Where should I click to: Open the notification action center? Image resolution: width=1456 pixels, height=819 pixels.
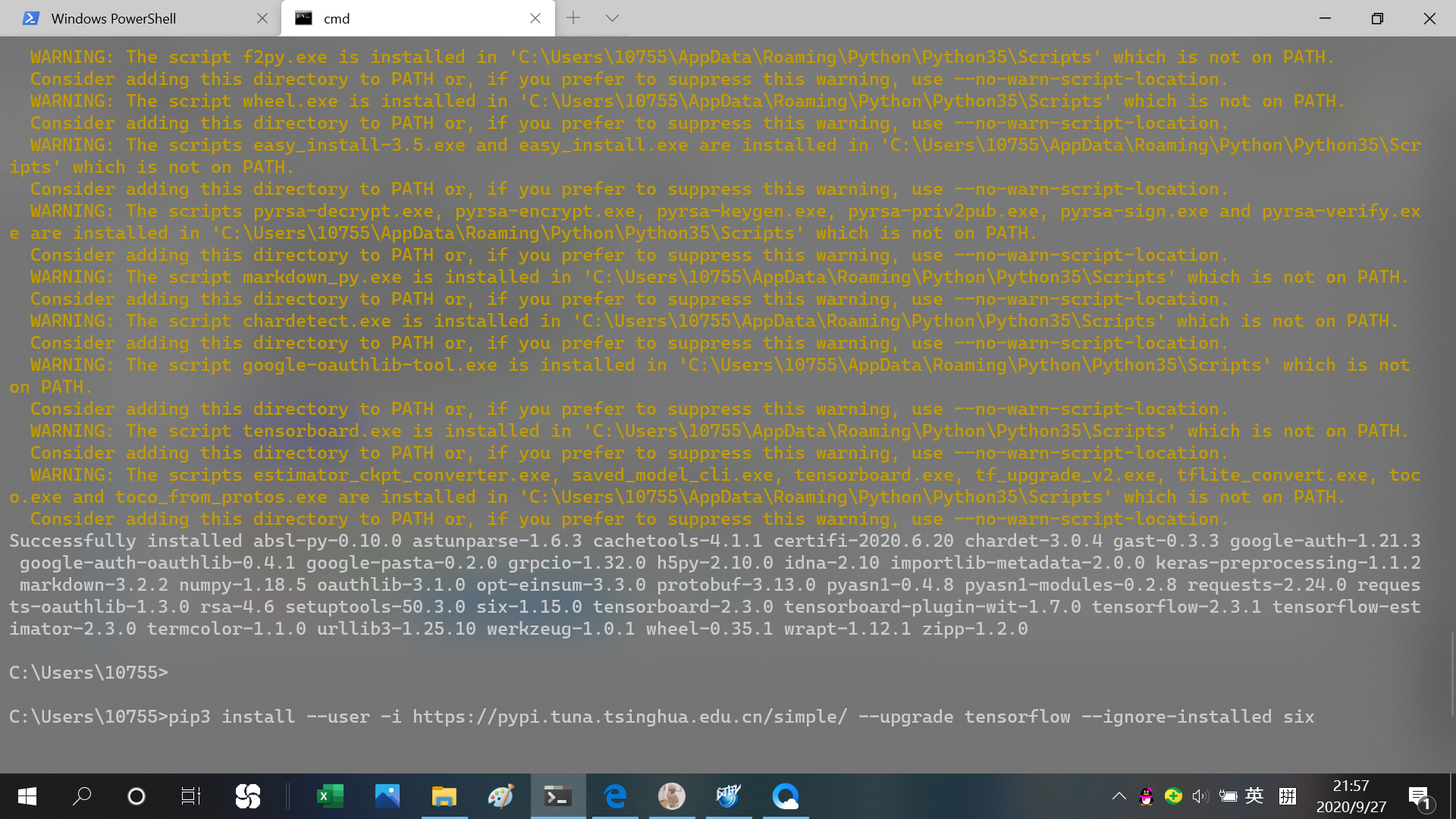pos(1420,796)
